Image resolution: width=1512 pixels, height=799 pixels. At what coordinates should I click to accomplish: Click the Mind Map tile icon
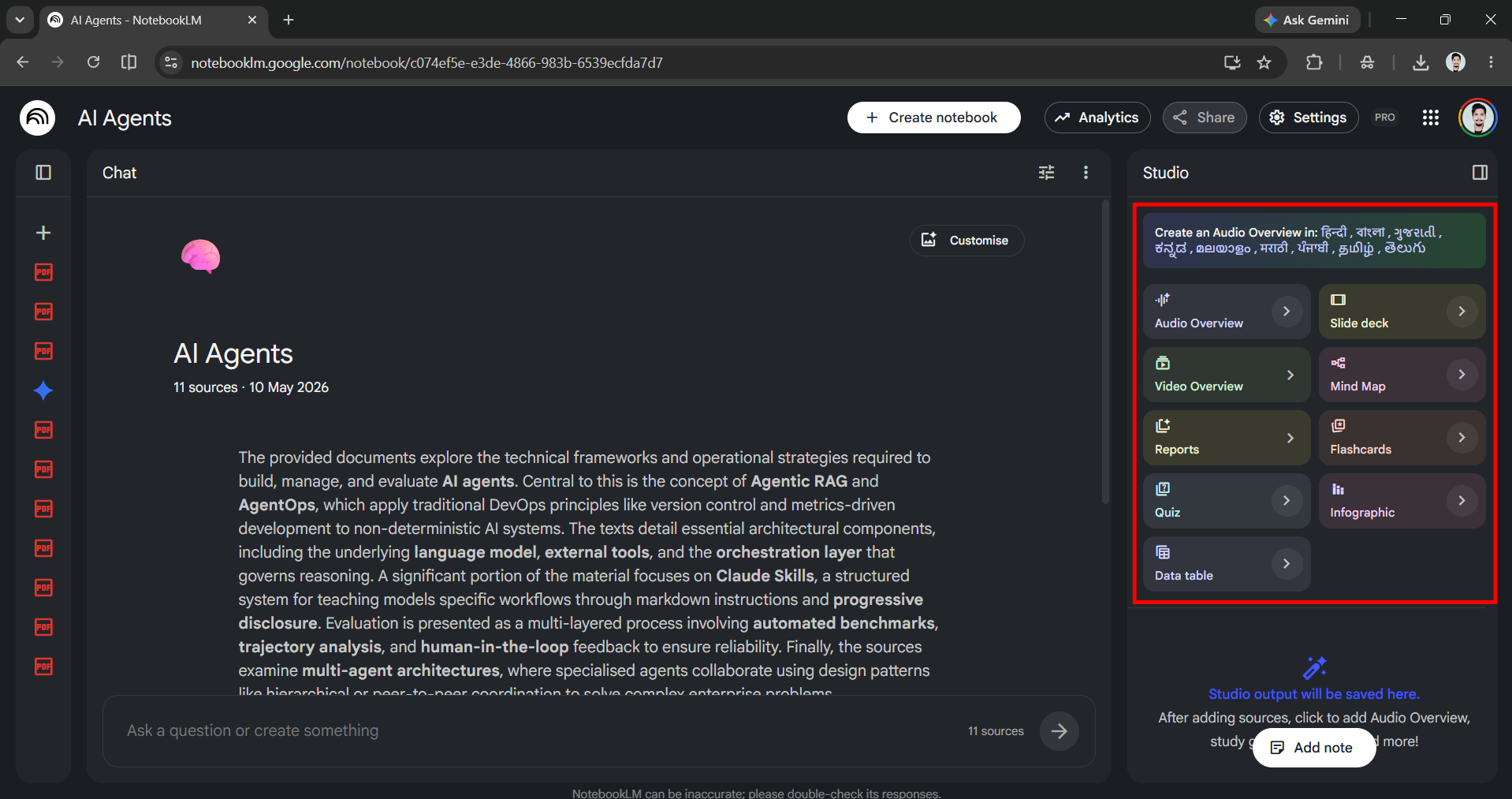pyautogui.click(x=1338, y=363)
